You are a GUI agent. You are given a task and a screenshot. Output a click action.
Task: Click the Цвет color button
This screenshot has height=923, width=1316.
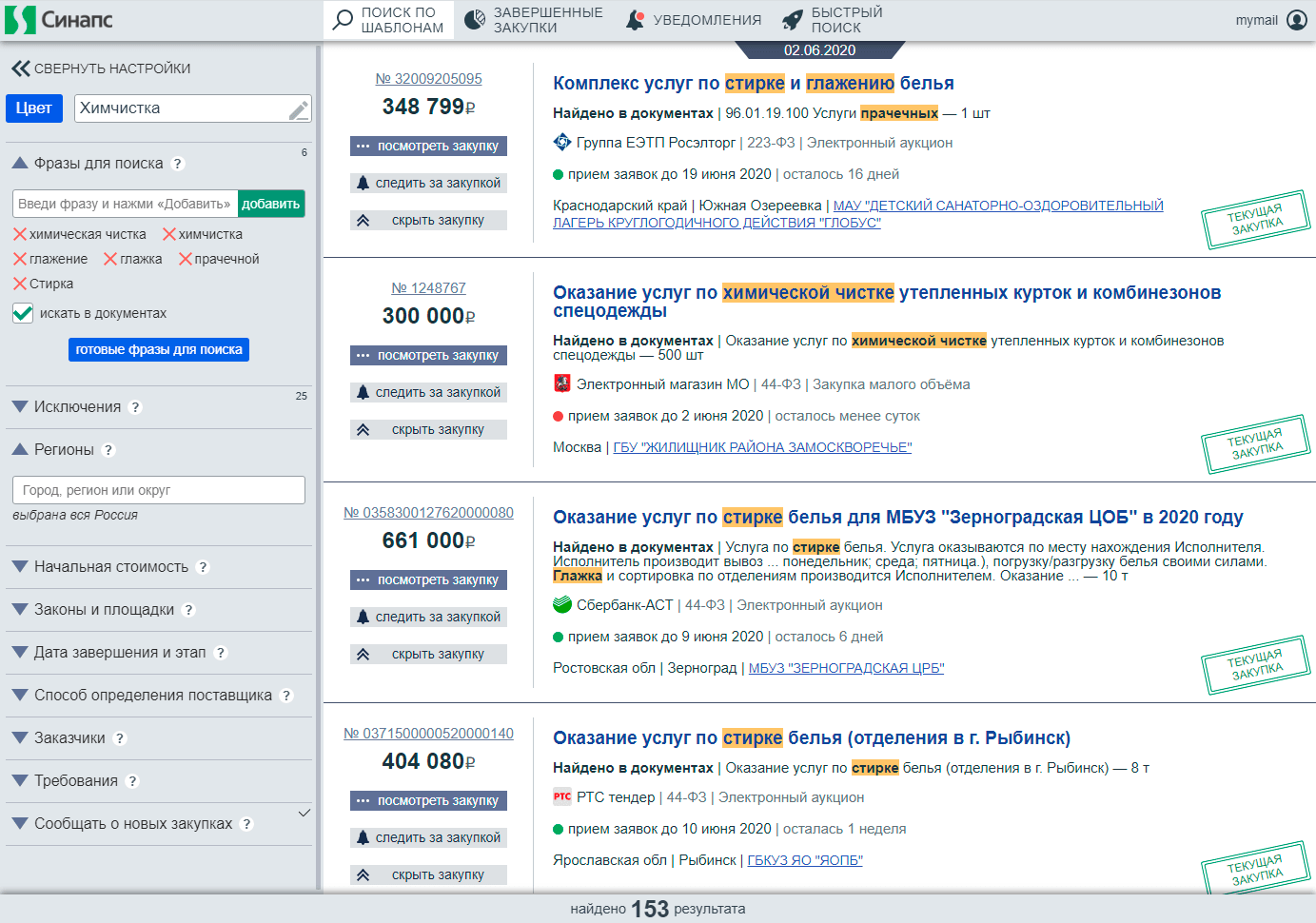34,108
